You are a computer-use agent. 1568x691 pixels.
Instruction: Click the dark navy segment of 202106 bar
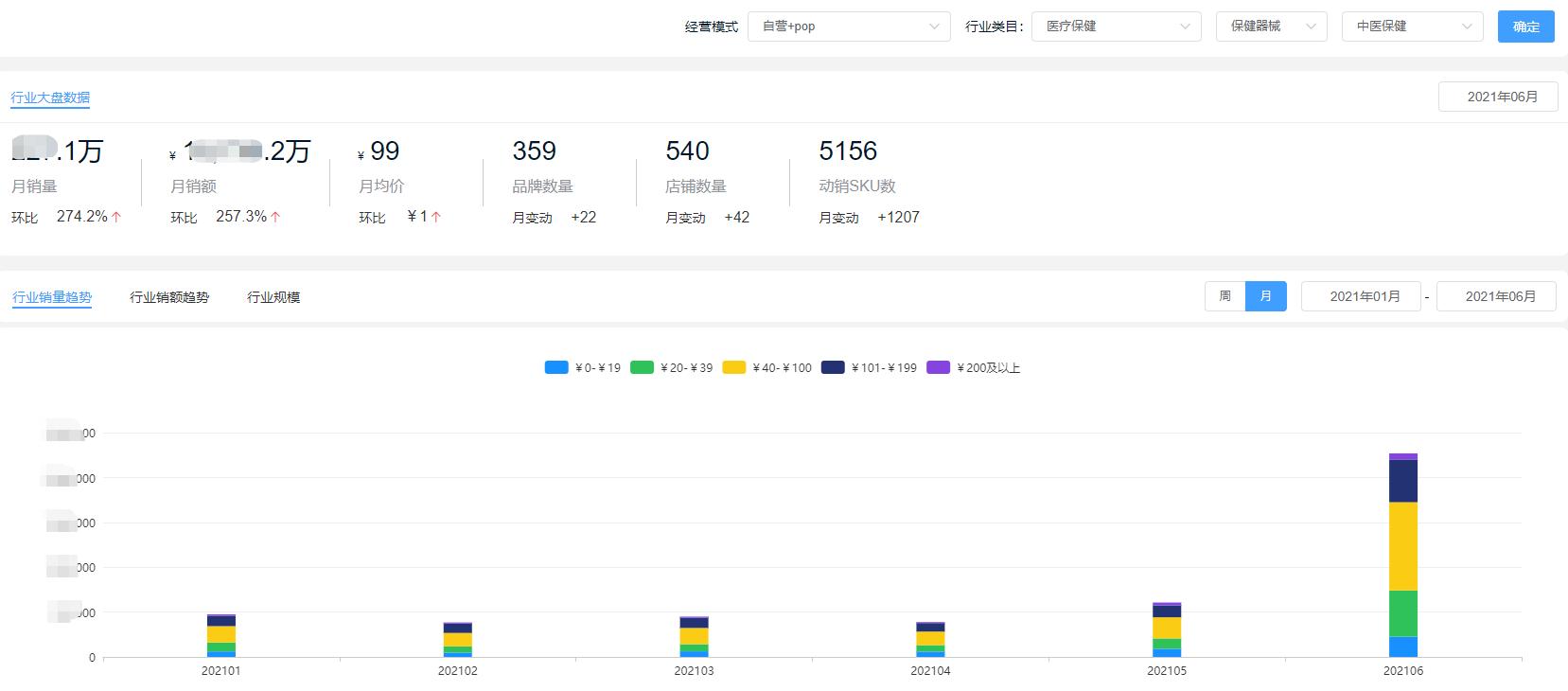pyautogui.click(x=1403, y=481)
